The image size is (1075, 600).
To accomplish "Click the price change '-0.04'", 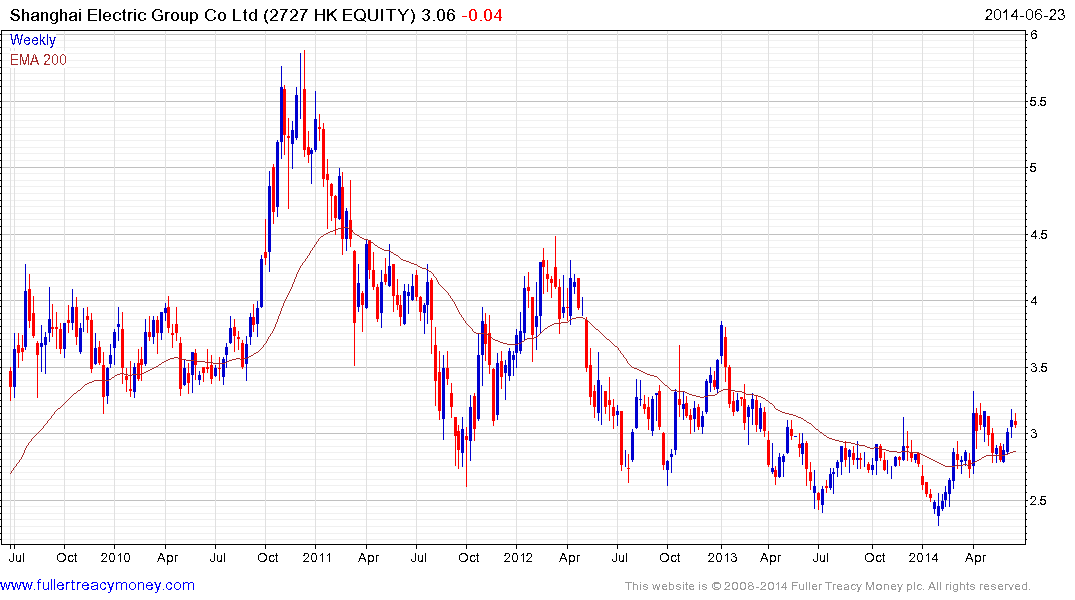I will click(481, 15).
